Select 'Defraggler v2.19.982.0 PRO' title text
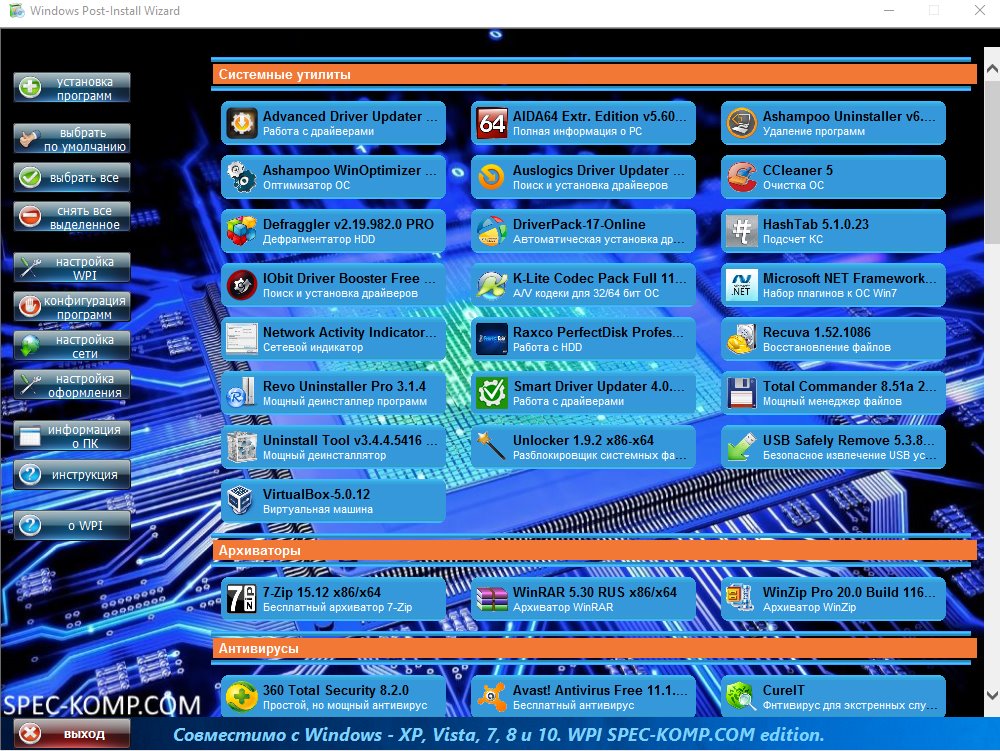The image size is (1000, 751). [348, 224]
